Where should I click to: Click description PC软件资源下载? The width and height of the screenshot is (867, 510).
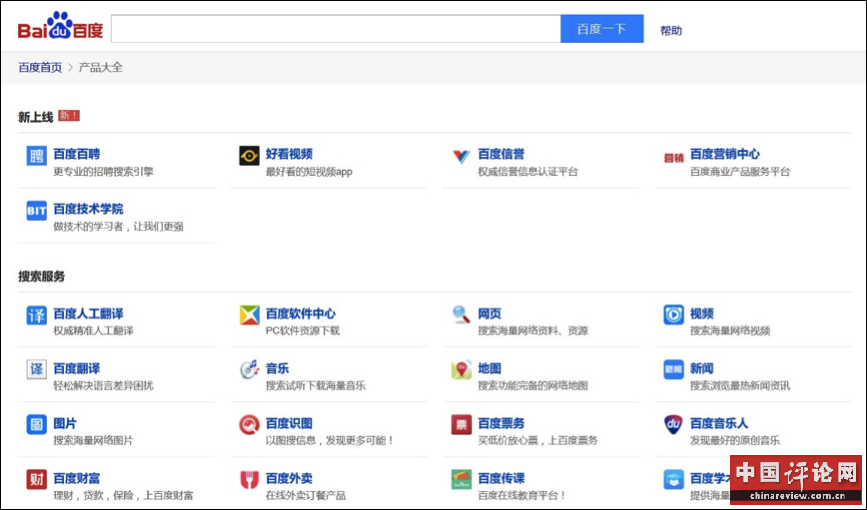coord(302,331)
